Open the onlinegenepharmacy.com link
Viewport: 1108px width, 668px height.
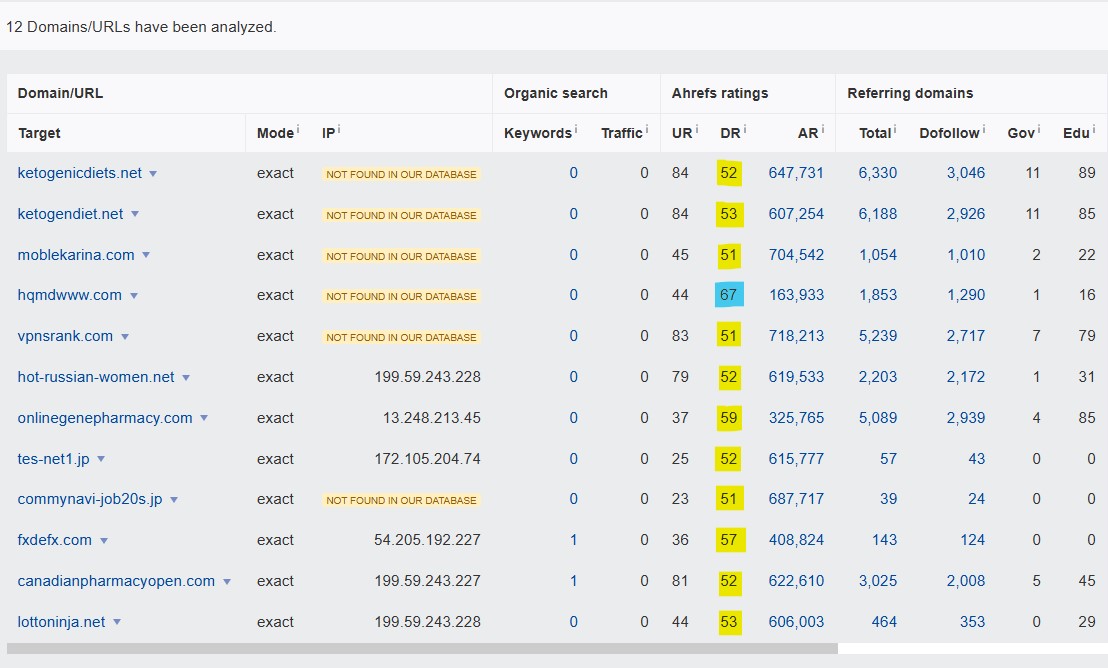coord(105,418)
